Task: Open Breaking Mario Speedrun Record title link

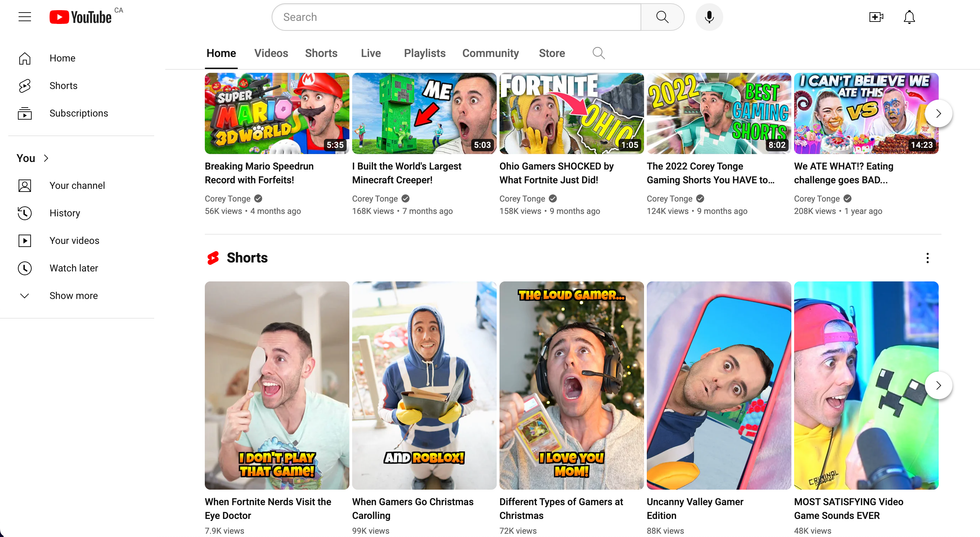Action: pyautogui.click(x=259, y=173)
